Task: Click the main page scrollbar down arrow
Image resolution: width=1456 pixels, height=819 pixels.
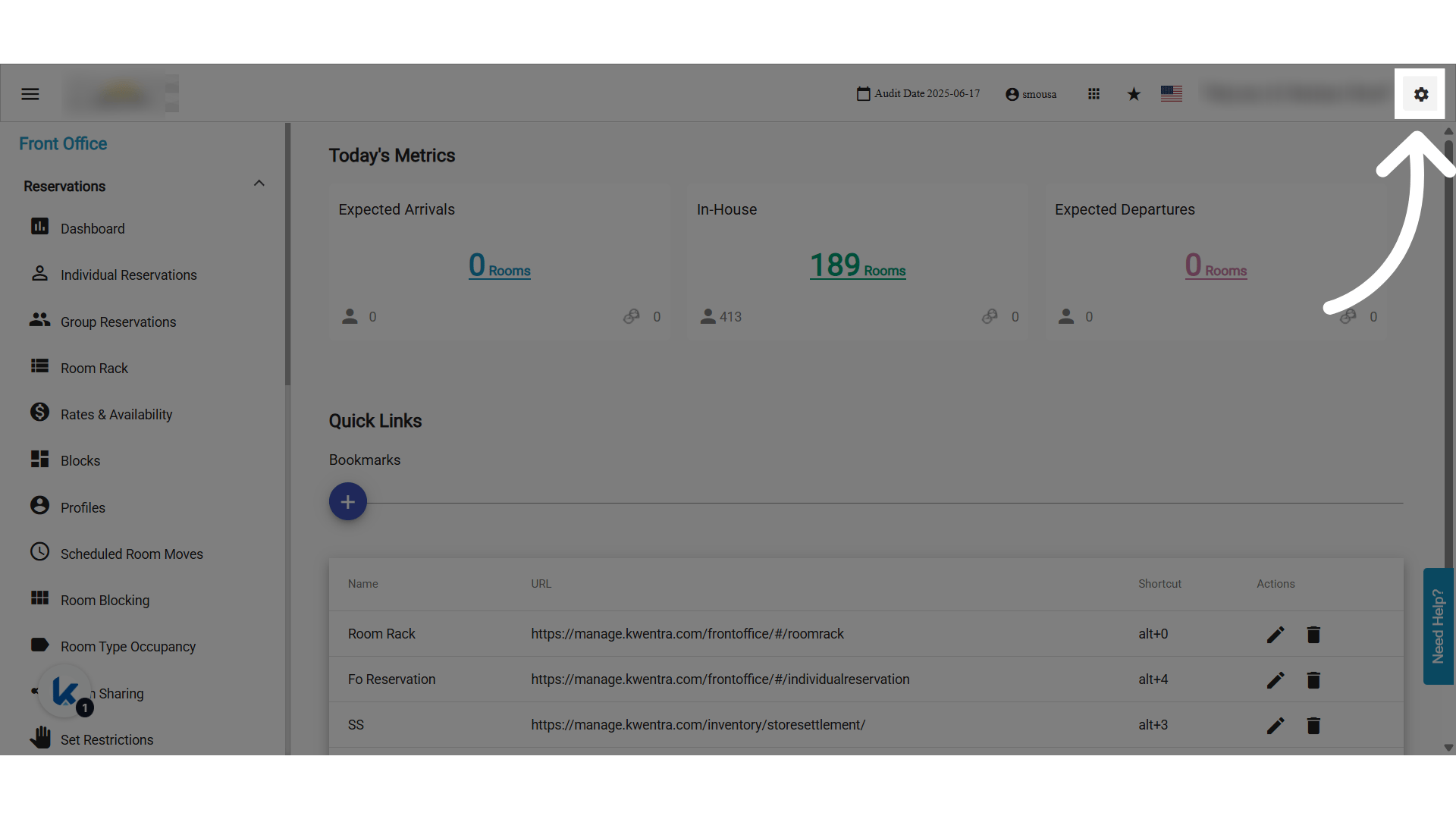Action: [x=1448, y=748]
